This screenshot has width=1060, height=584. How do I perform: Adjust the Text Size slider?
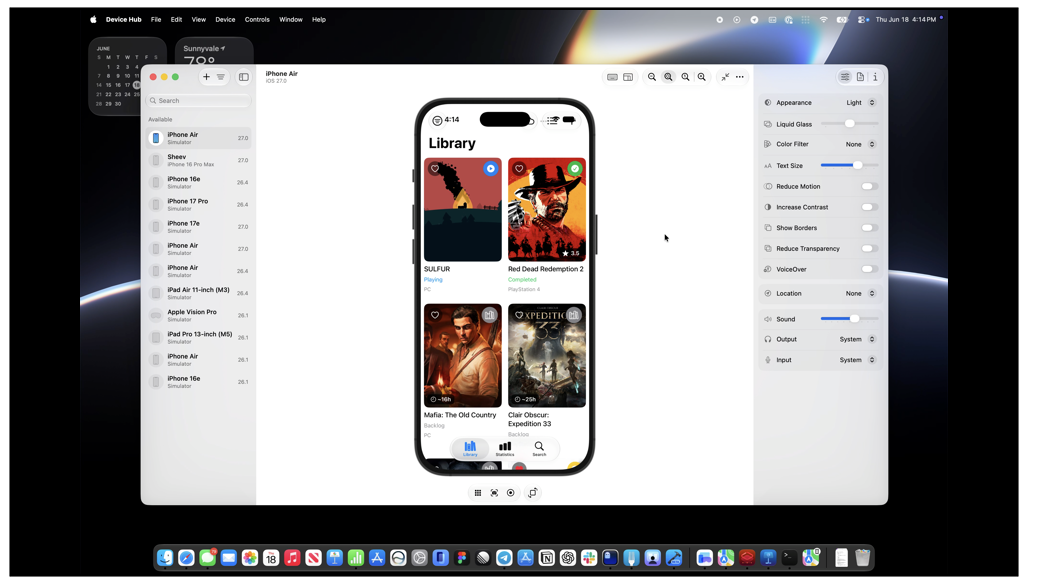tap(850, 165)
